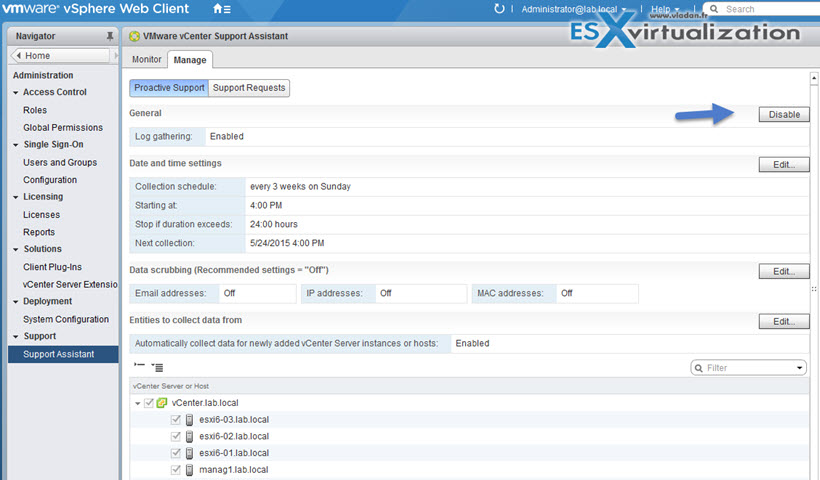
Task: Open Client Plug-Ins
Action: click(x=52, y=267)
